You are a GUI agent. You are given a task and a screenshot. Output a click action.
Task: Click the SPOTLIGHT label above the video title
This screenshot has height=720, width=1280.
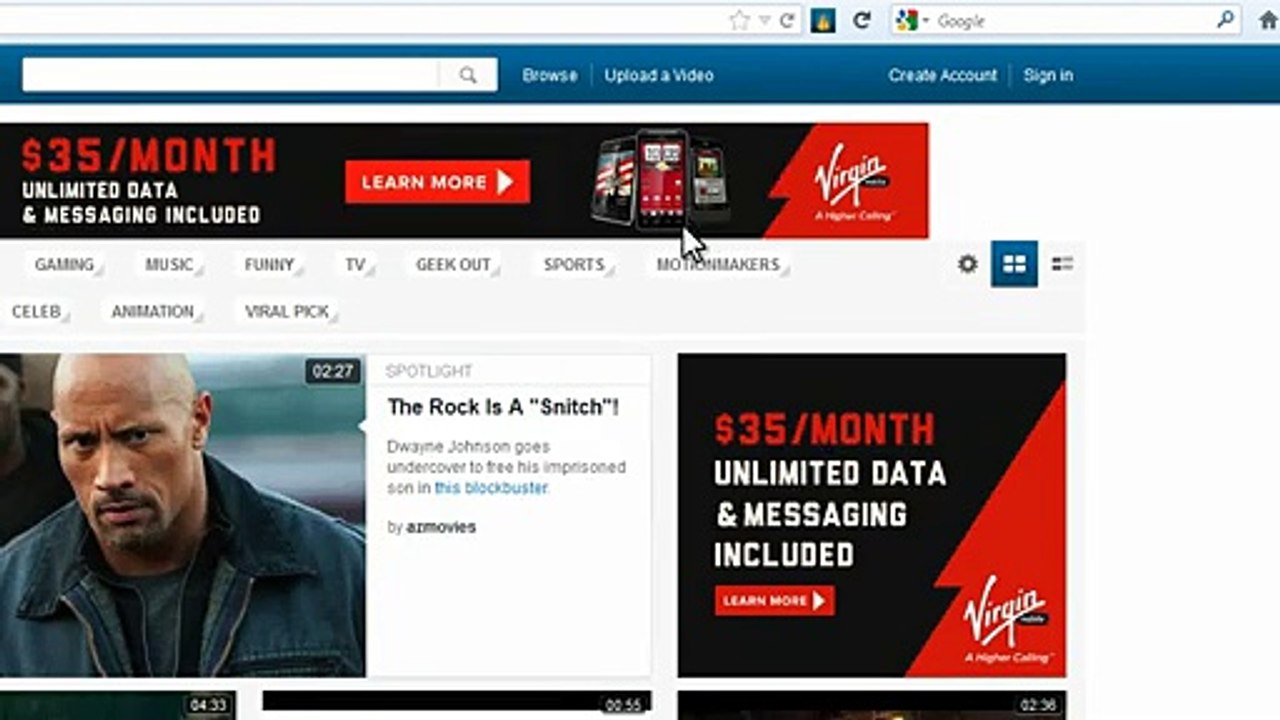[429, 371]
